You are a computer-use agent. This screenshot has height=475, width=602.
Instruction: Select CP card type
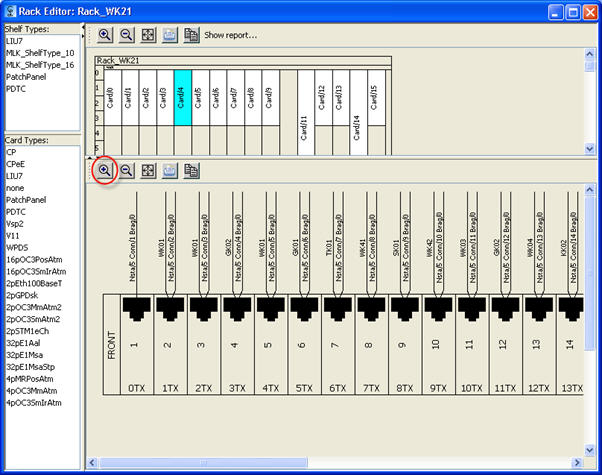(x=11, y=152)
